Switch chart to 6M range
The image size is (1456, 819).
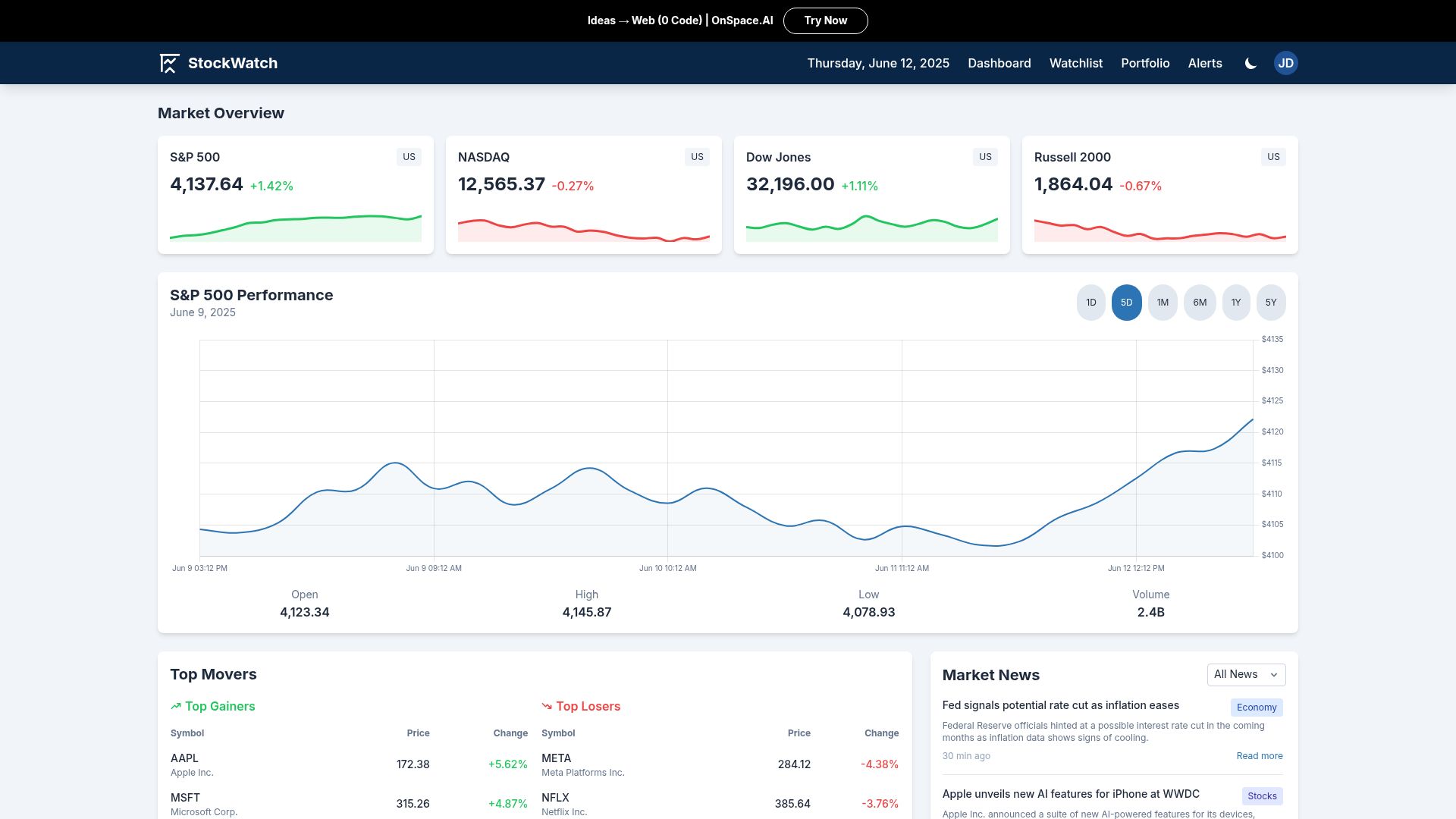point(1200,303)
